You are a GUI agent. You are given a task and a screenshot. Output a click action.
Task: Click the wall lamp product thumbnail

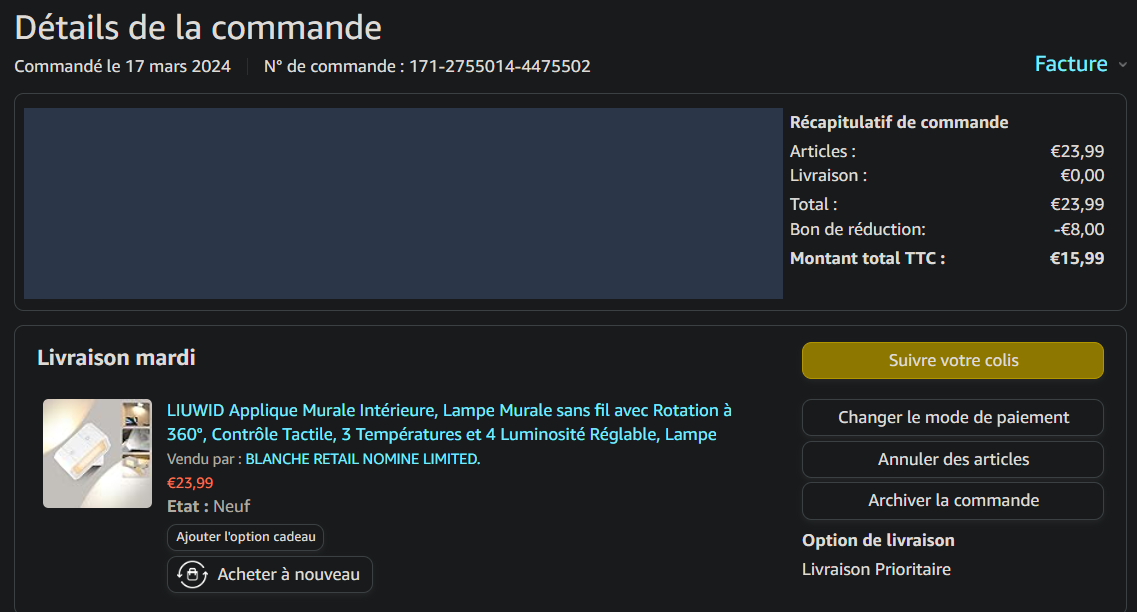pos(97,453)
